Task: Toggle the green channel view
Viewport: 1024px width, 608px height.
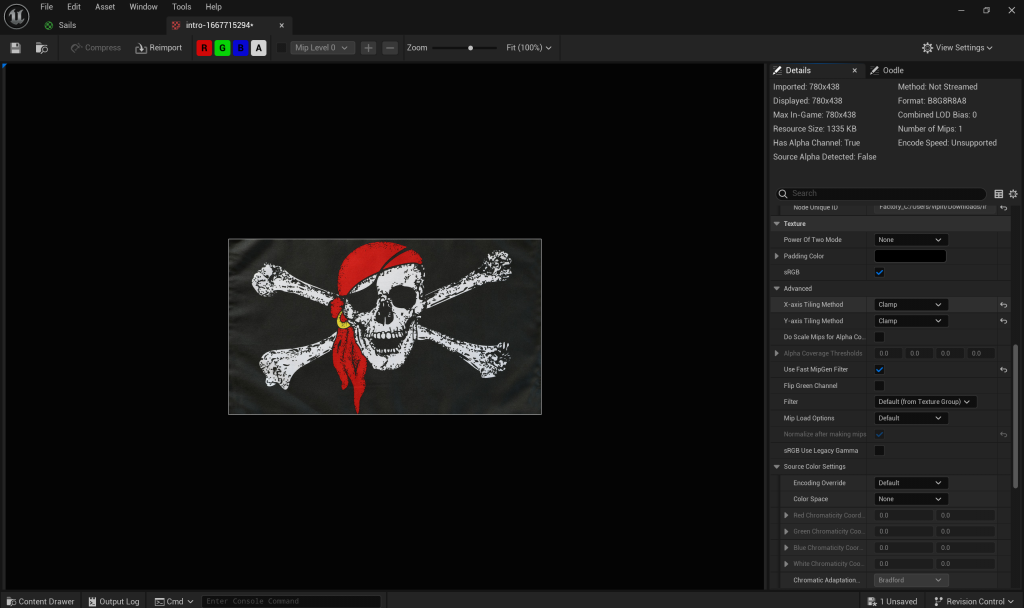Action: [222, 48]
